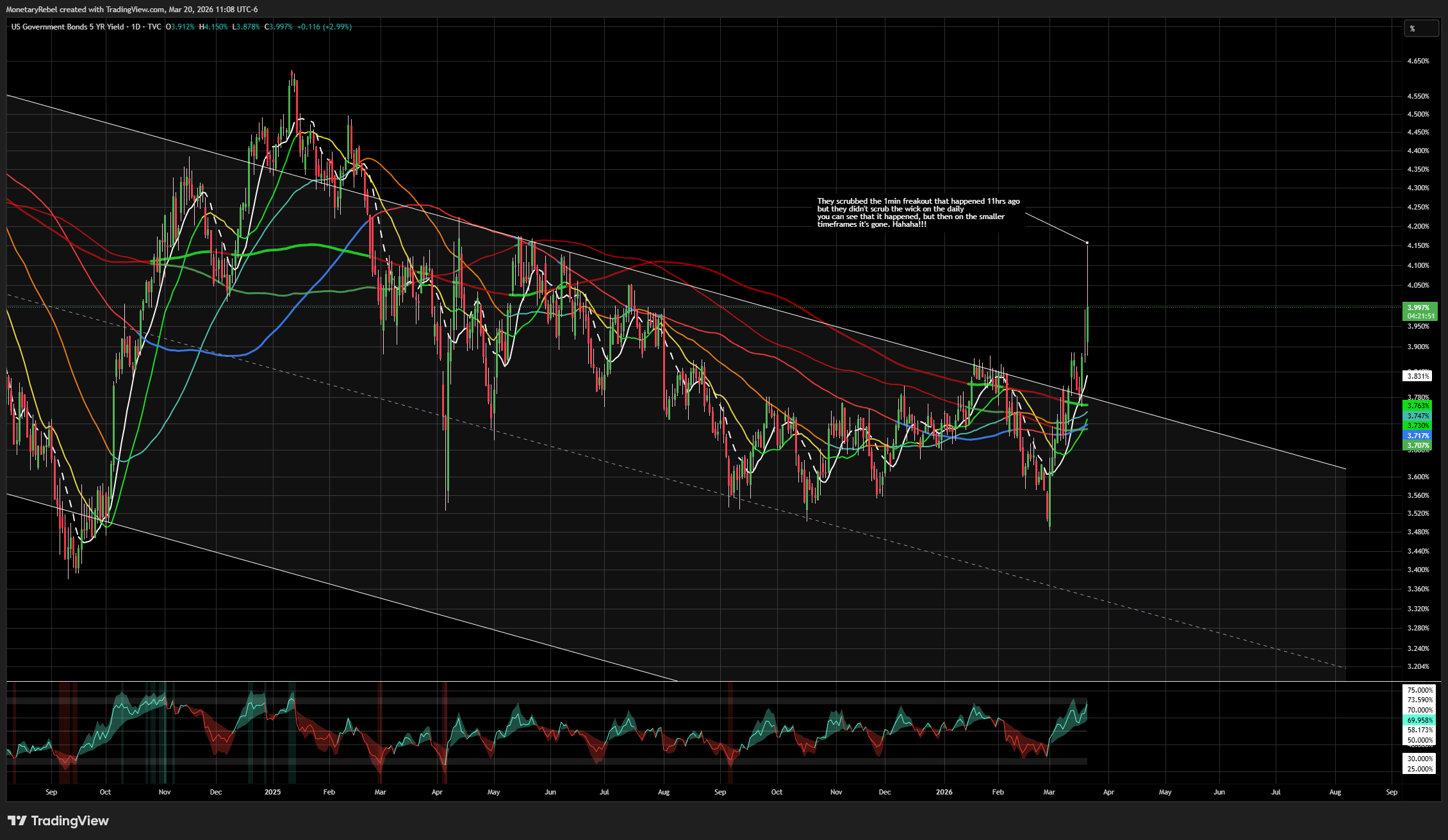Click the callout endpoint at the candle wick top
This screenshot has height=840, width=1448.
point(1087,242)
